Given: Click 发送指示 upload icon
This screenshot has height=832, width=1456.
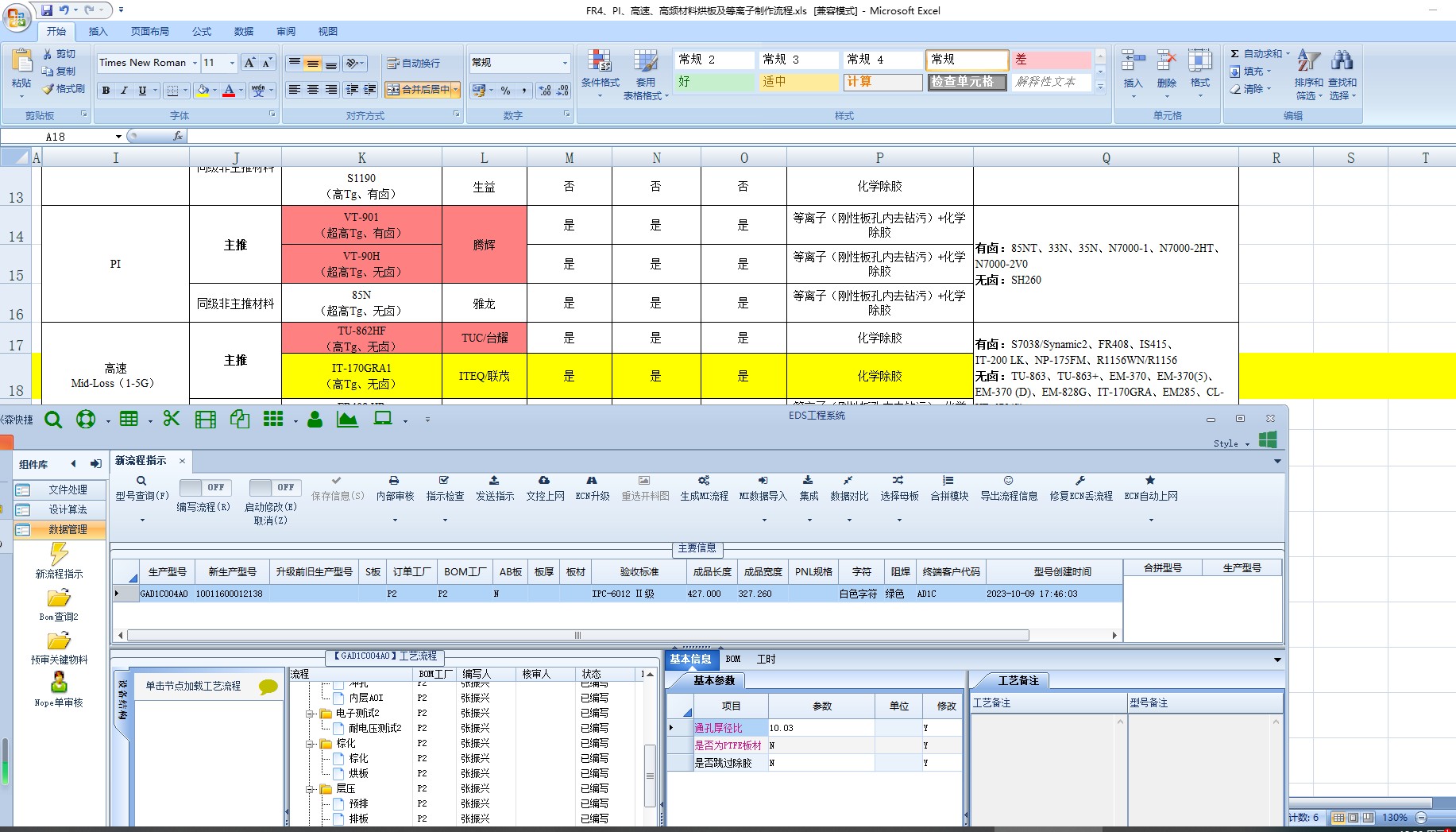Looking at the screenshot, I should pos(494,481).
